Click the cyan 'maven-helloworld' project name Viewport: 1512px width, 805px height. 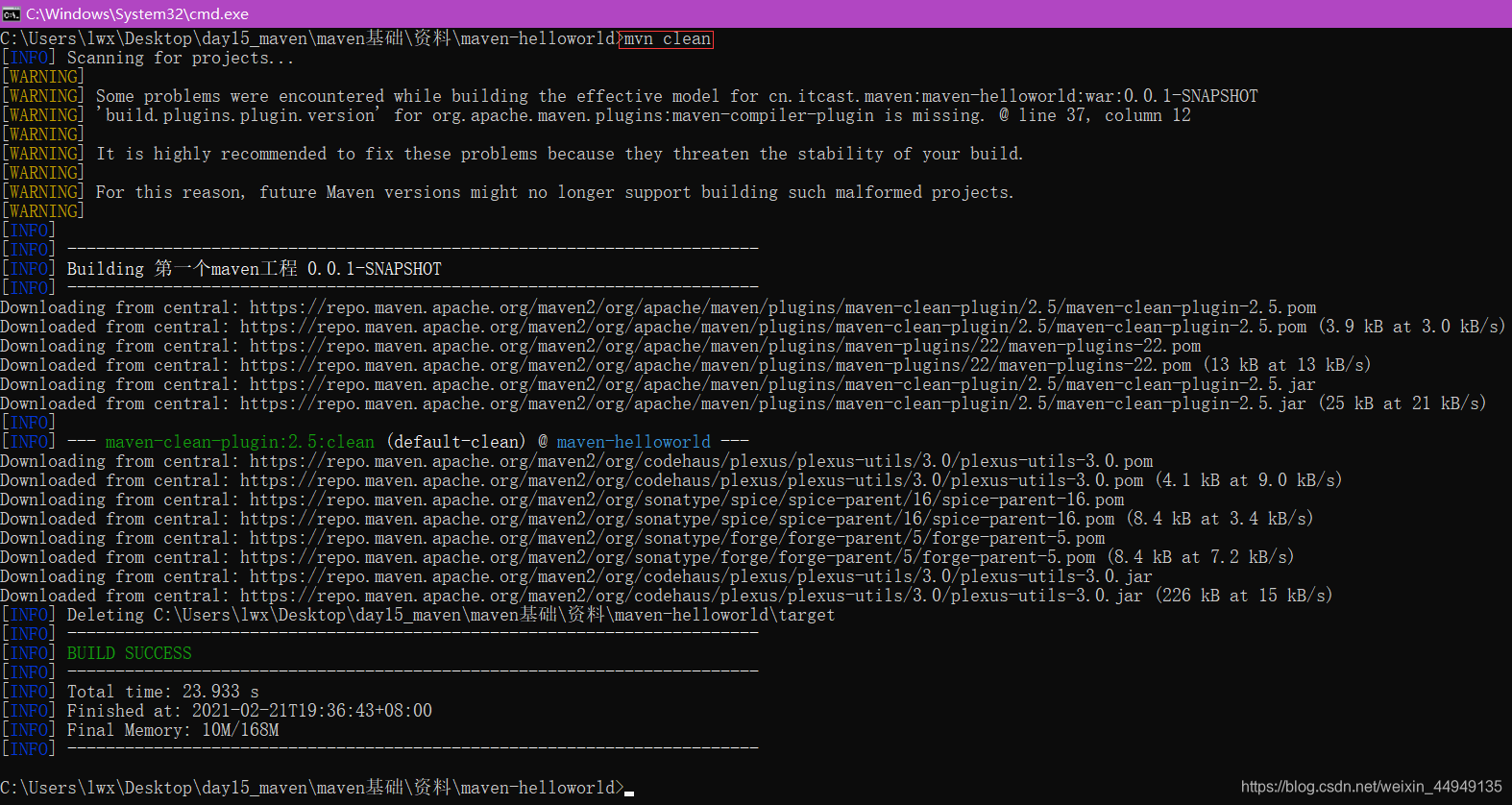[634, 442]
